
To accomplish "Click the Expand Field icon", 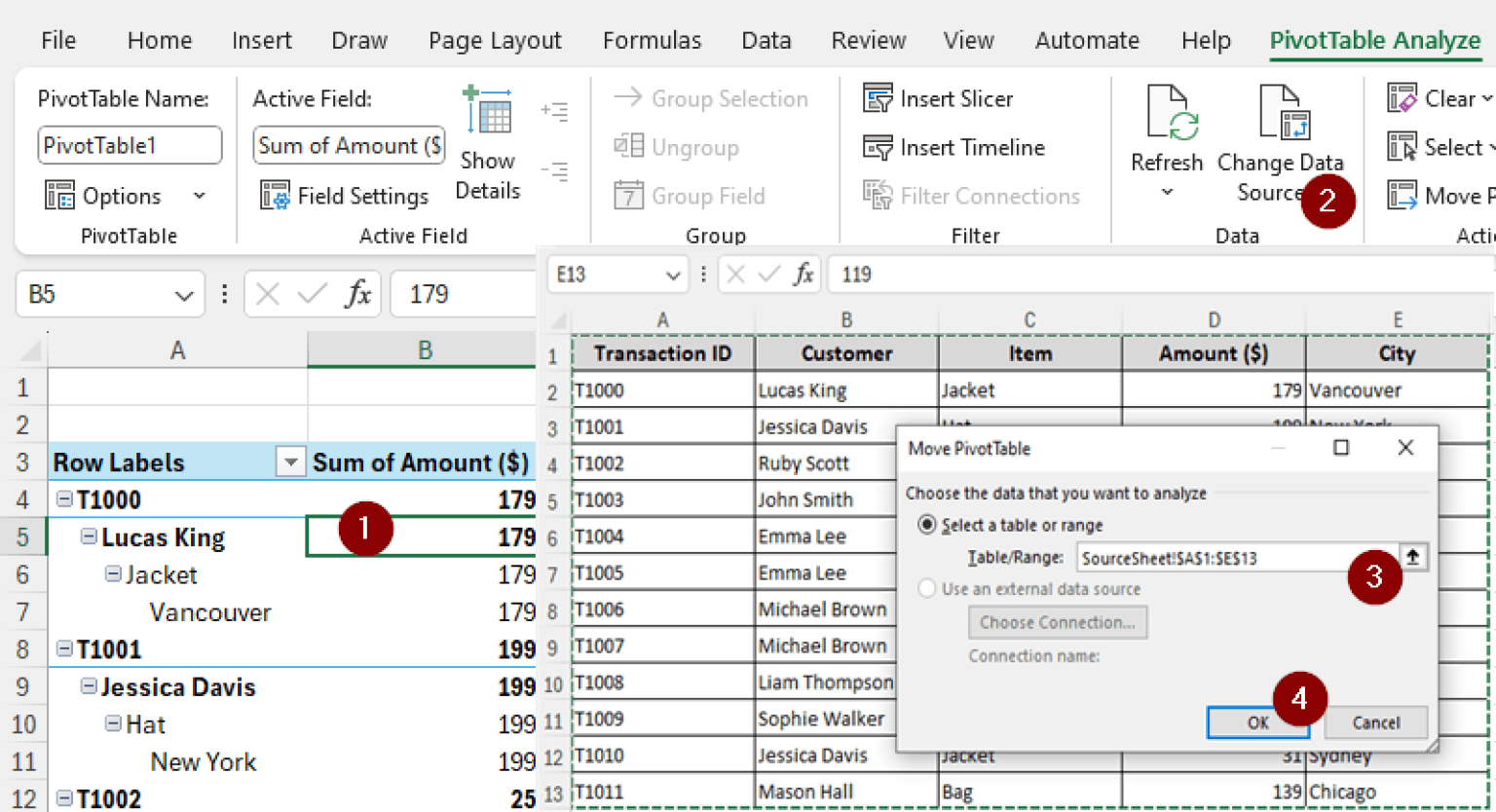I will pos(555,111).
